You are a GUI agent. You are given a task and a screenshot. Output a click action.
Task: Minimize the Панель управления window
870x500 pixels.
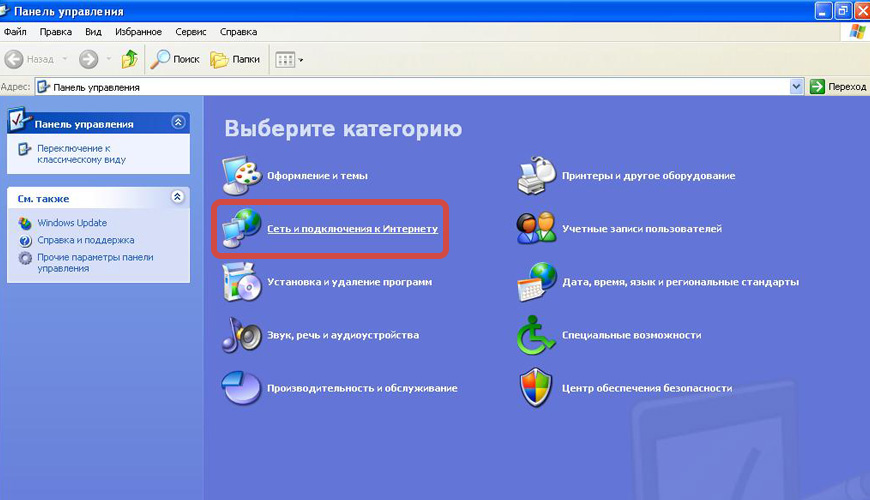pyautogui.click(x=823, y=11)
